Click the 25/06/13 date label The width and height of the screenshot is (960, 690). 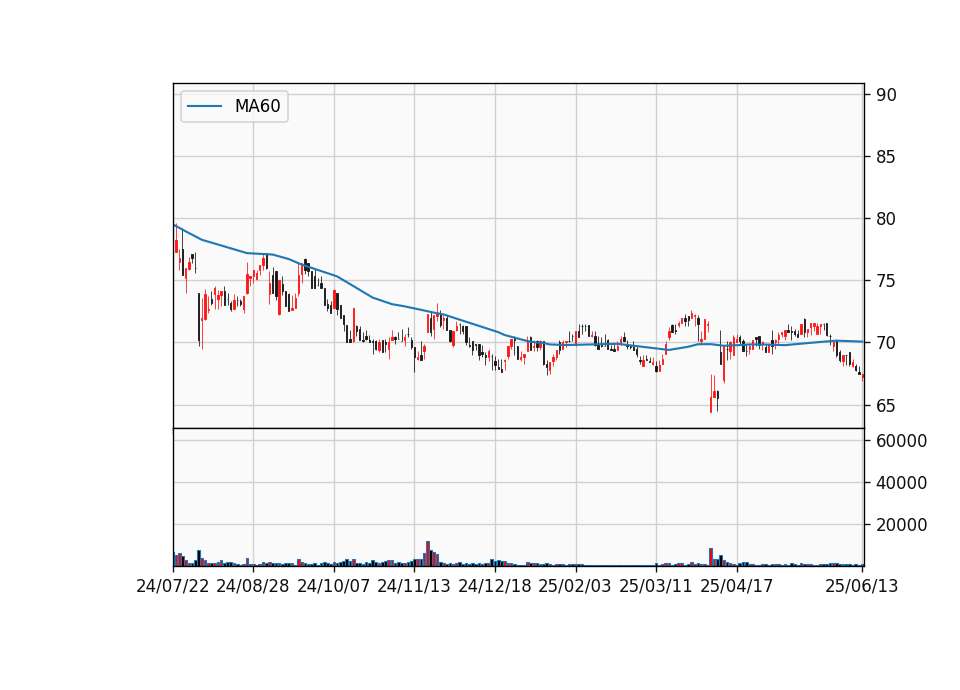861,587
